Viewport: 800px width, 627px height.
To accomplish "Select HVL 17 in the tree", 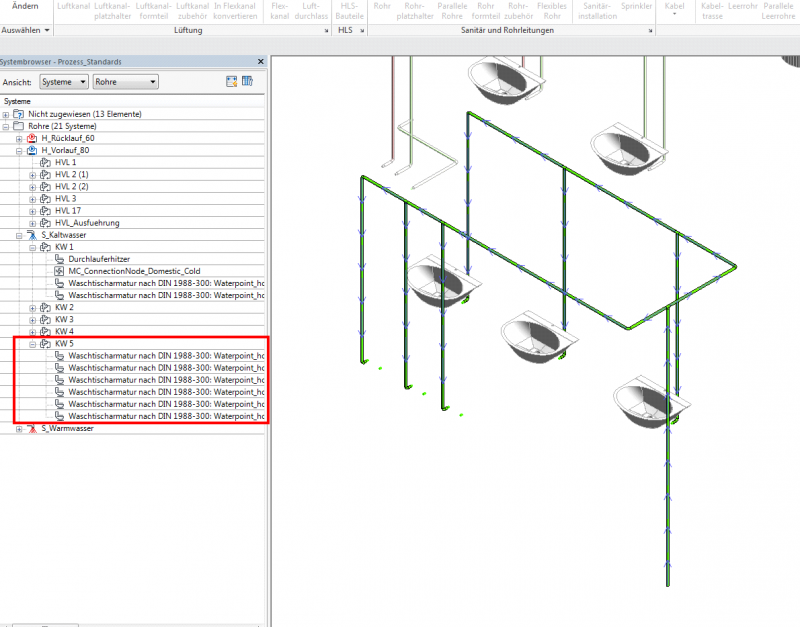I will 68,211.
